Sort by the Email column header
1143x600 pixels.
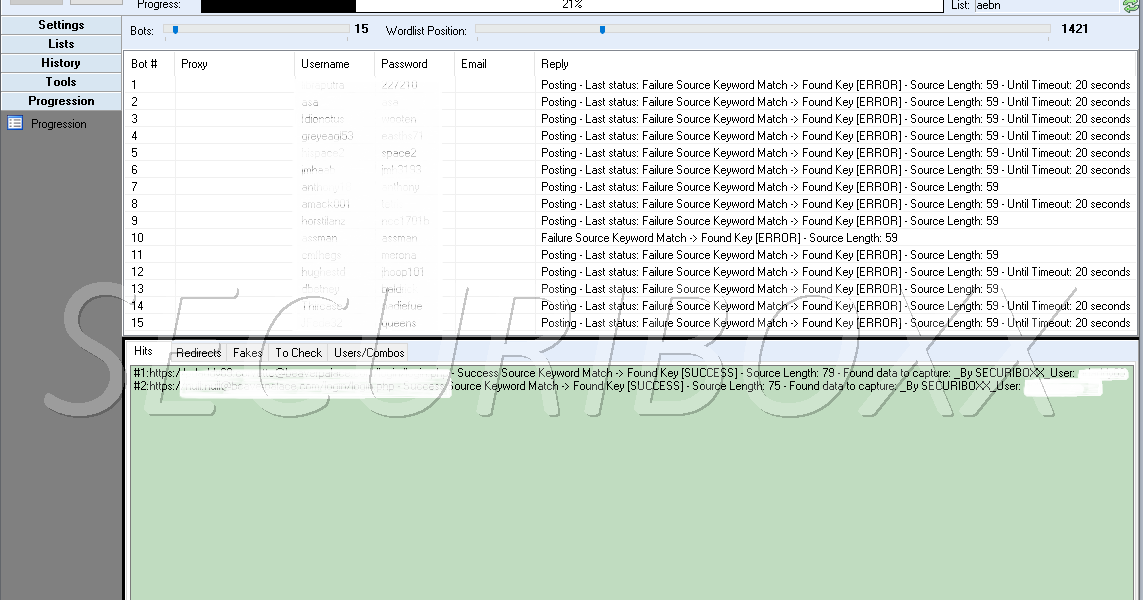495,64
